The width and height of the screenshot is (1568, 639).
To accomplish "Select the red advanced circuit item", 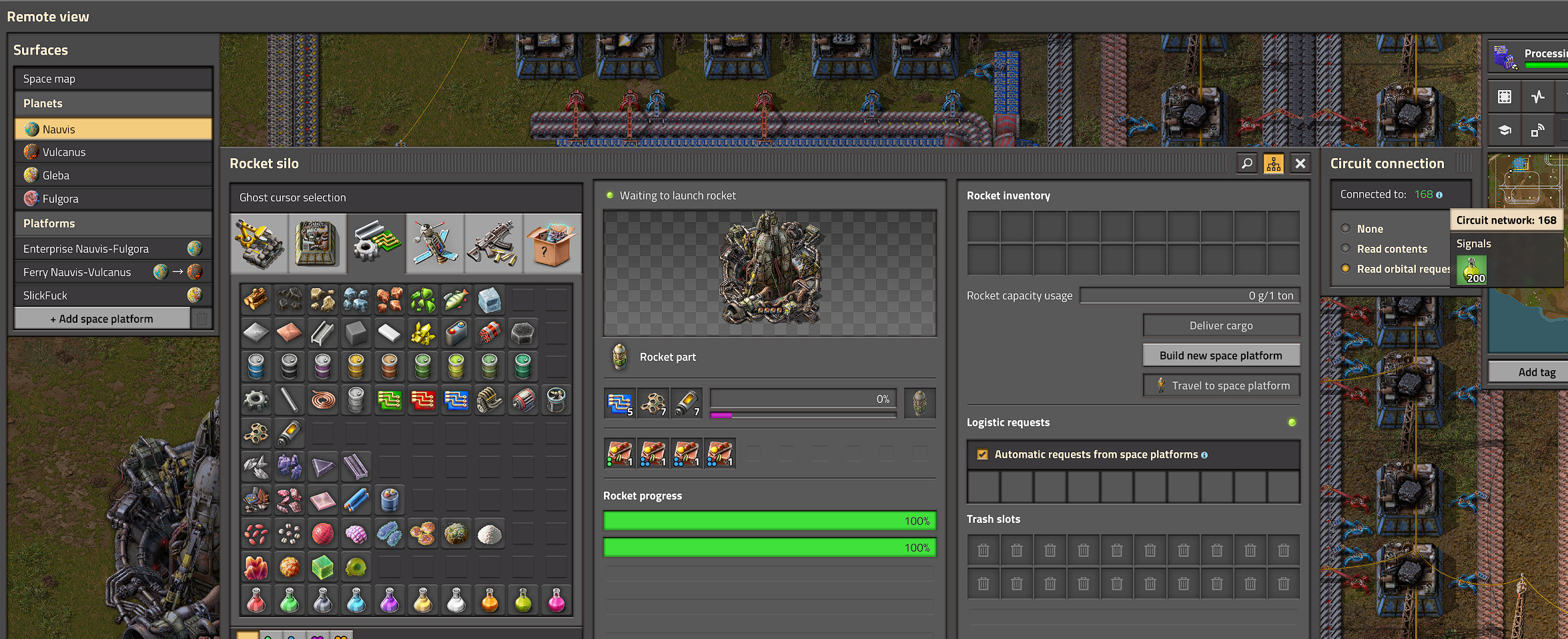I will click(423, 400).
